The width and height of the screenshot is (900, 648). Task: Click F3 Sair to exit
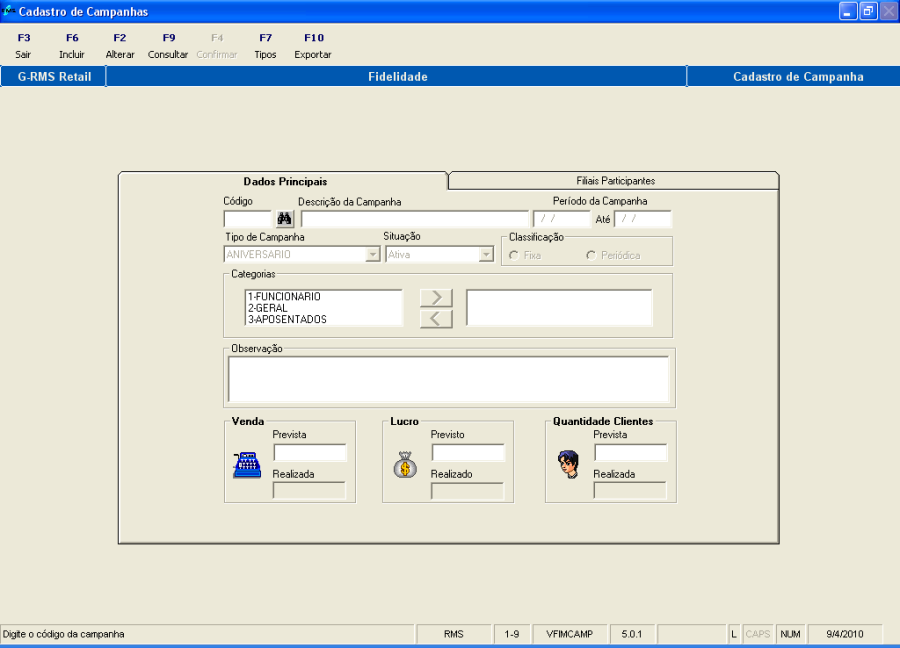click(x=24, y=46)
